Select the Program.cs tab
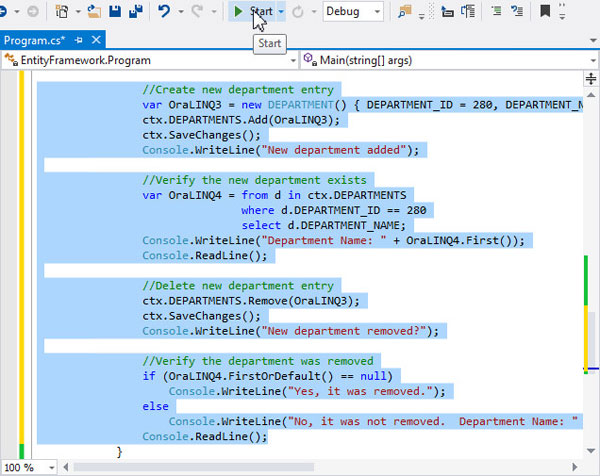Viewport: 600px width, 476px height. (x=35, y=40)
